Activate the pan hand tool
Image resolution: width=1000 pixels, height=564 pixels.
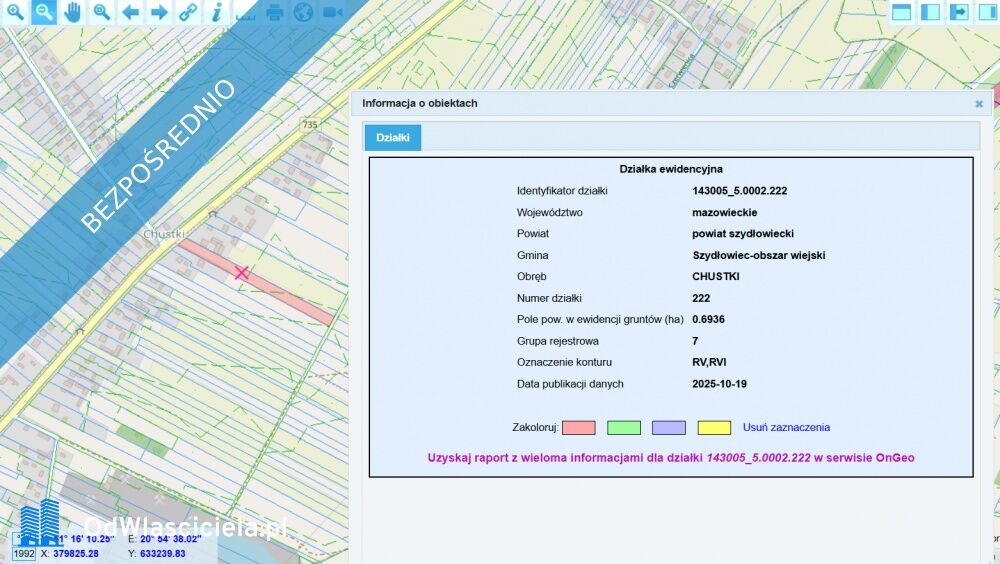72,12
